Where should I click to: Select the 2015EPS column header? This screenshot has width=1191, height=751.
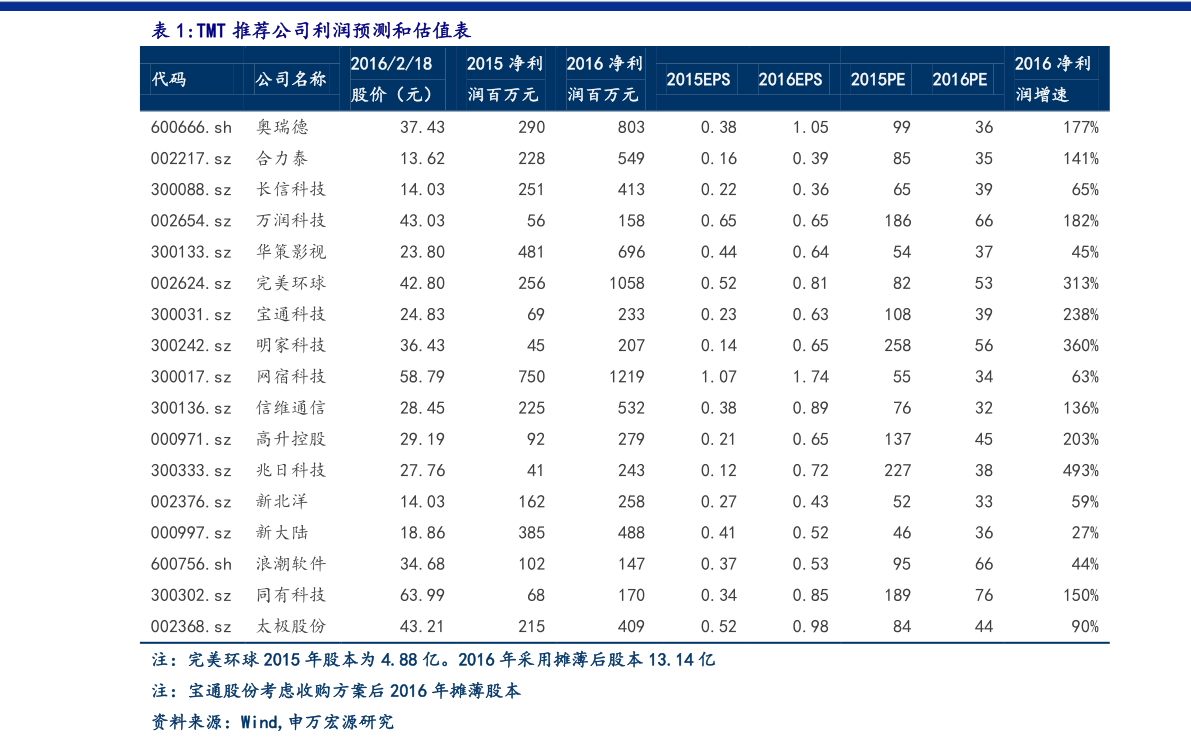point(698,79)
